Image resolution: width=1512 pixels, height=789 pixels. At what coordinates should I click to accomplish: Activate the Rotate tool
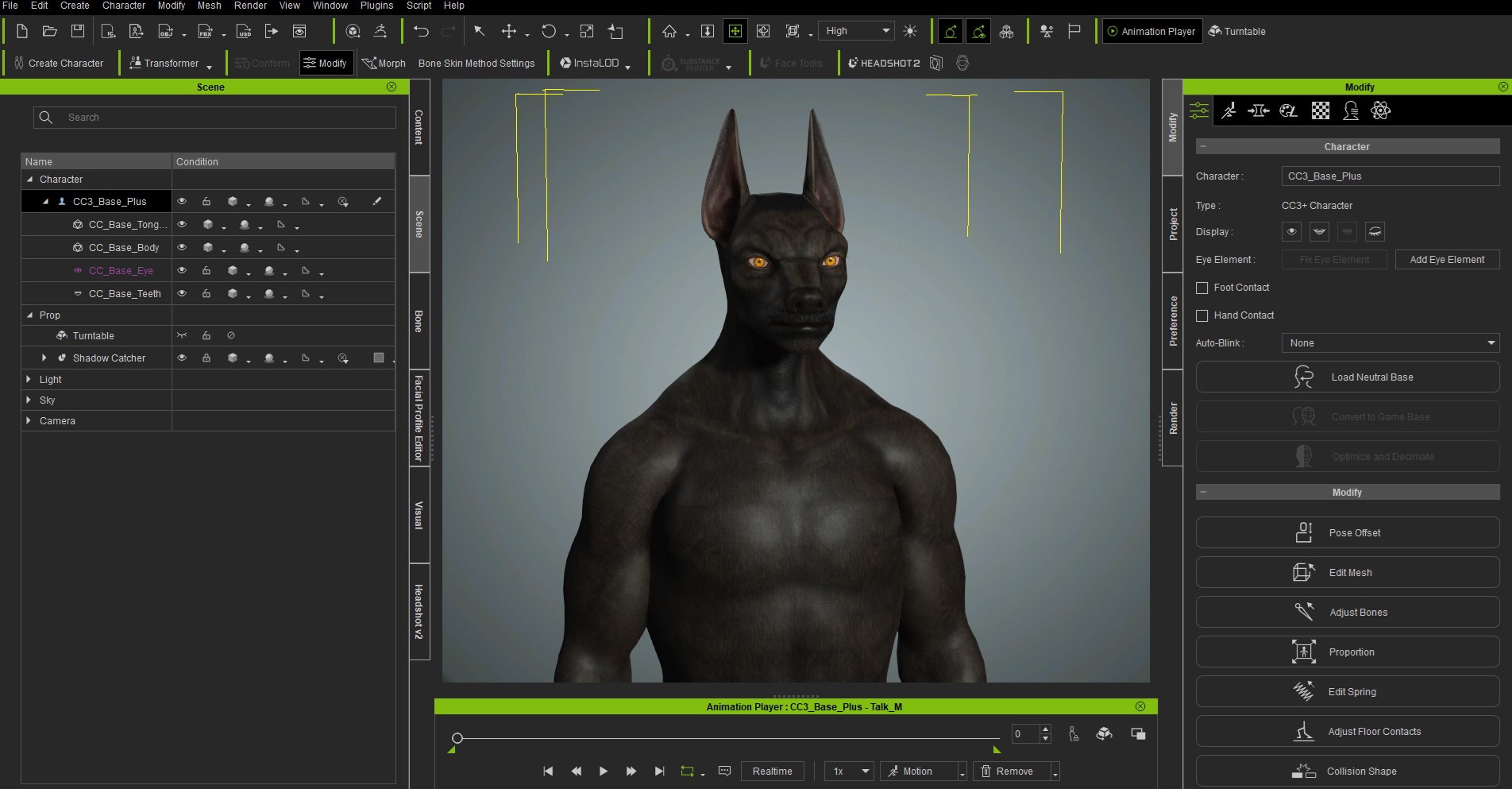(549, 31)
